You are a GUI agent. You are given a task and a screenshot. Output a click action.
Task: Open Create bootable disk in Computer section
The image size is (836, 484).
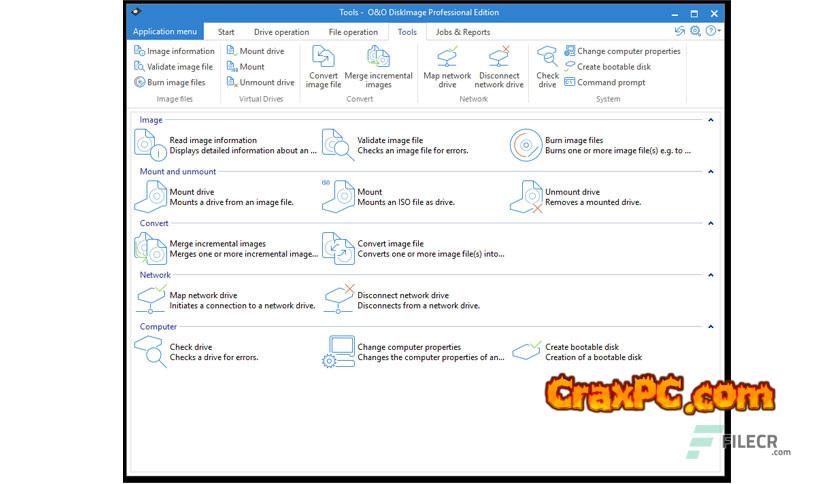click(577, 352)
